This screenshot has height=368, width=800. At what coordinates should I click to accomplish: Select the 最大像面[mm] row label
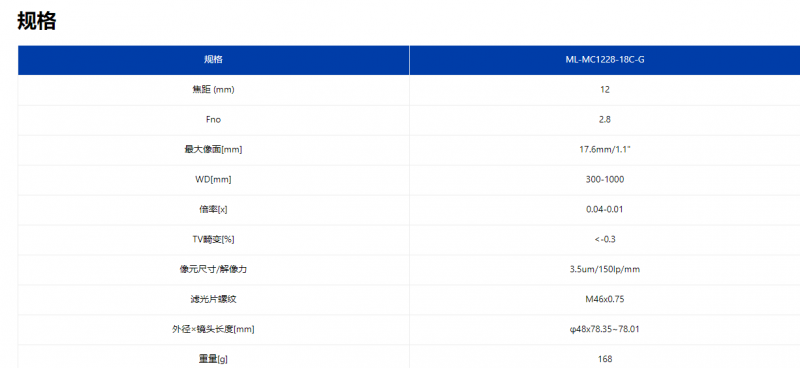click(x=213, y=150)
